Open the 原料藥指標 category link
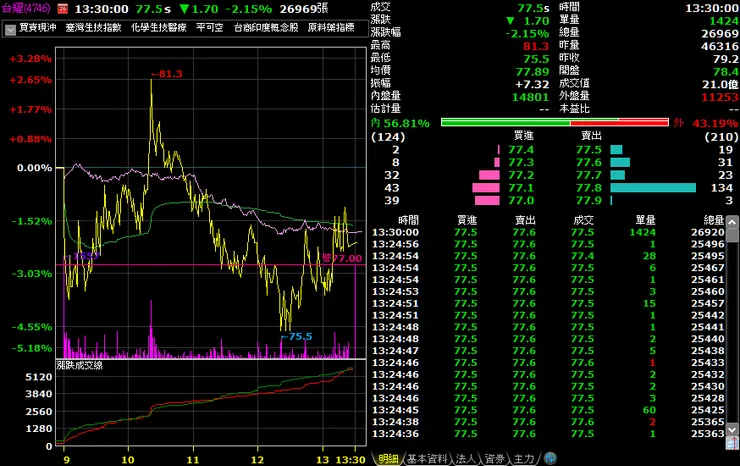740x466 pixels. (x=331, y=28)
